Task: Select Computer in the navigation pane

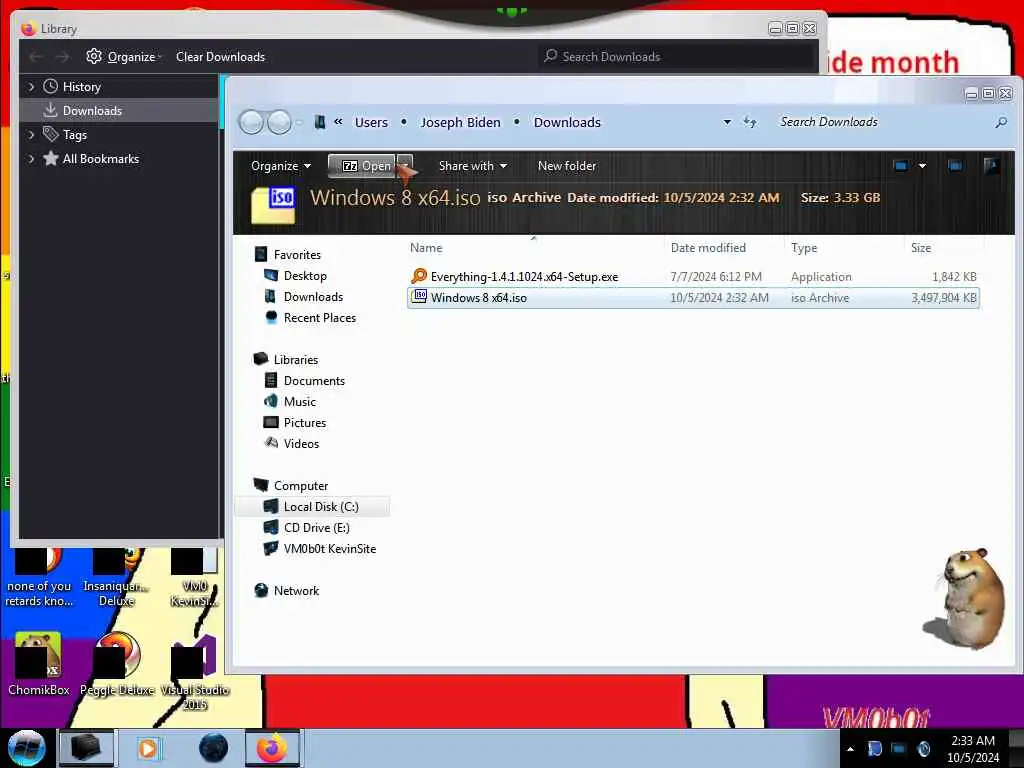Action: point(301,486)
